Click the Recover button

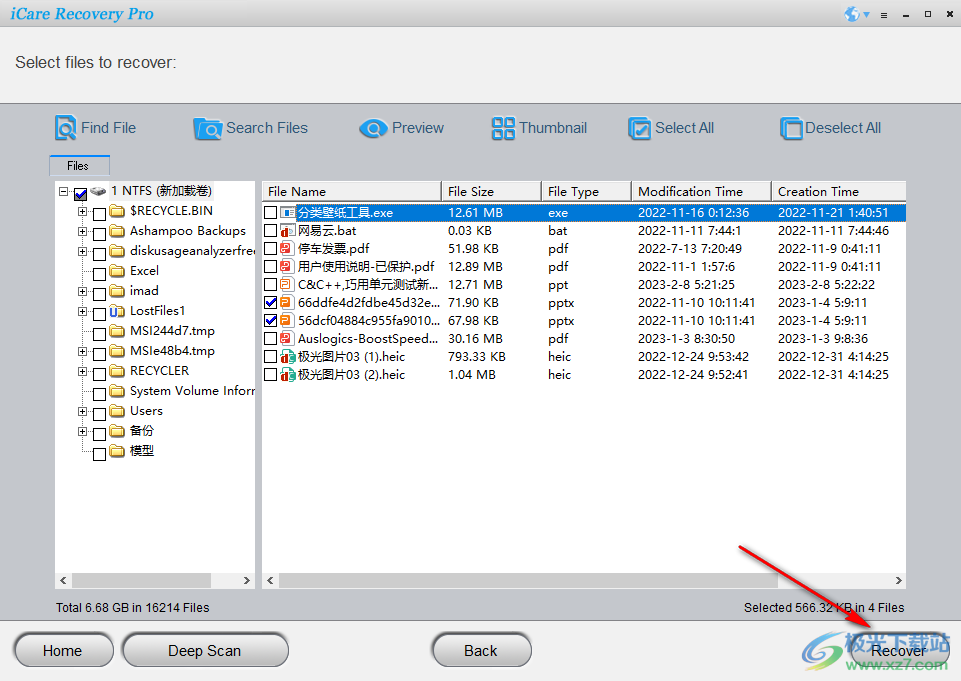pos(899,650)
